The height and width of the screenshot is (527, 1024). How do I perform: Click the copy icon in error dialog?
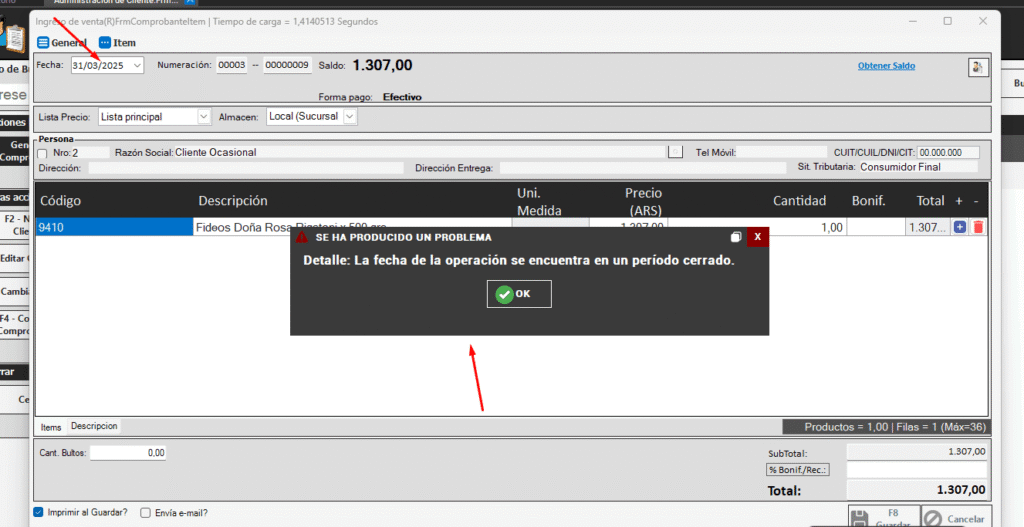[736, 237]
